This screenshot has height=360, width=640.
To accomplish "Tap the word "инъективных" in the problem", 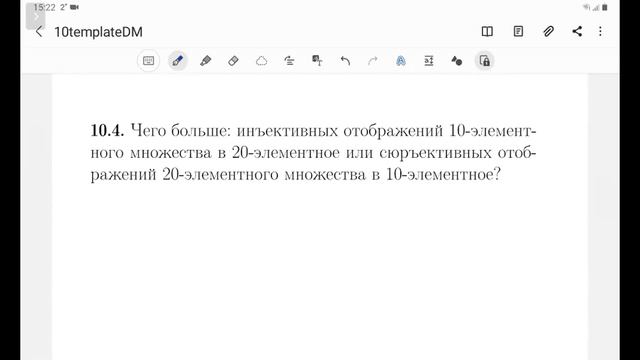I will click(x=287, y=131).
